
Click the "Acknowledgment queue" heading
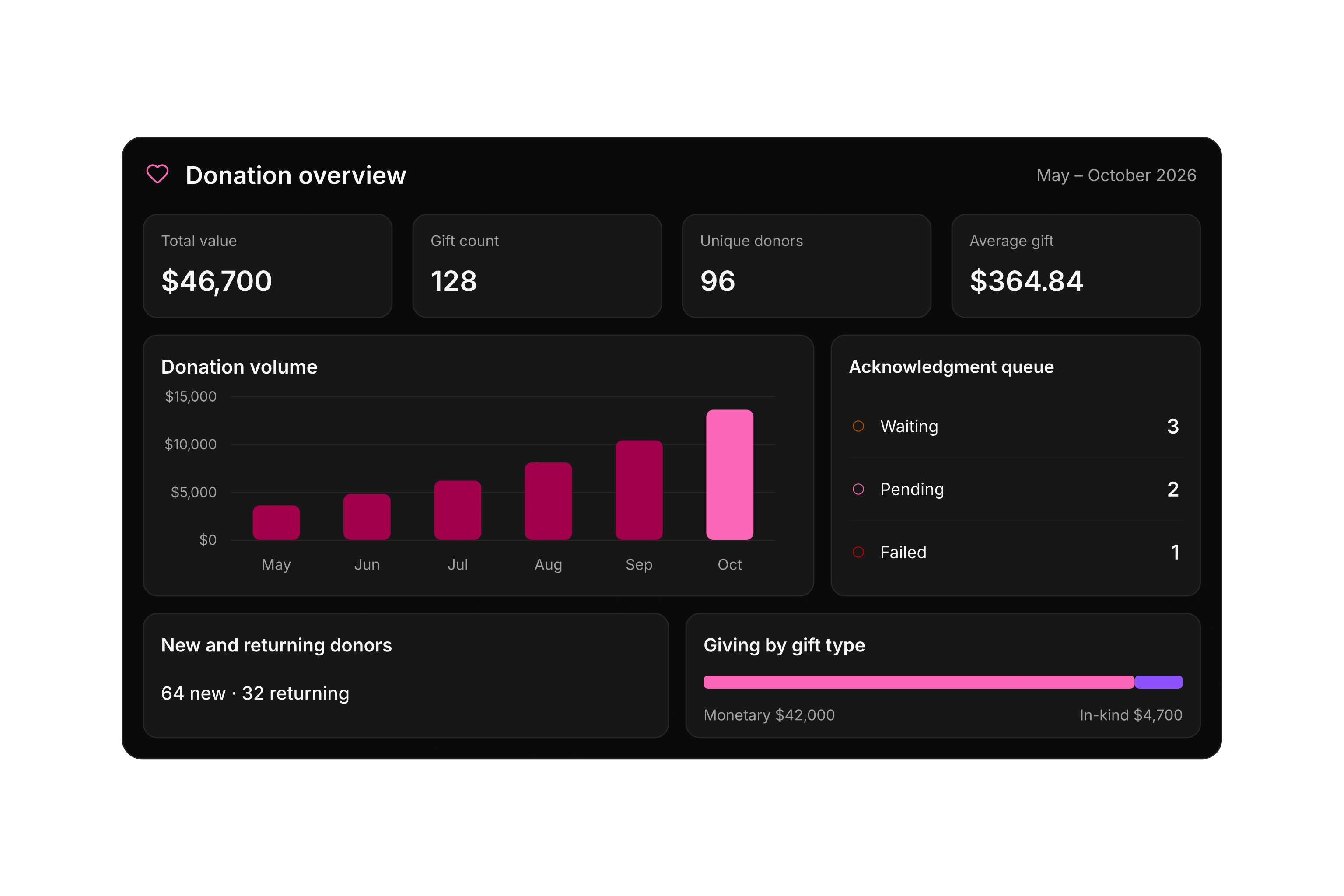tap(952, 367)
